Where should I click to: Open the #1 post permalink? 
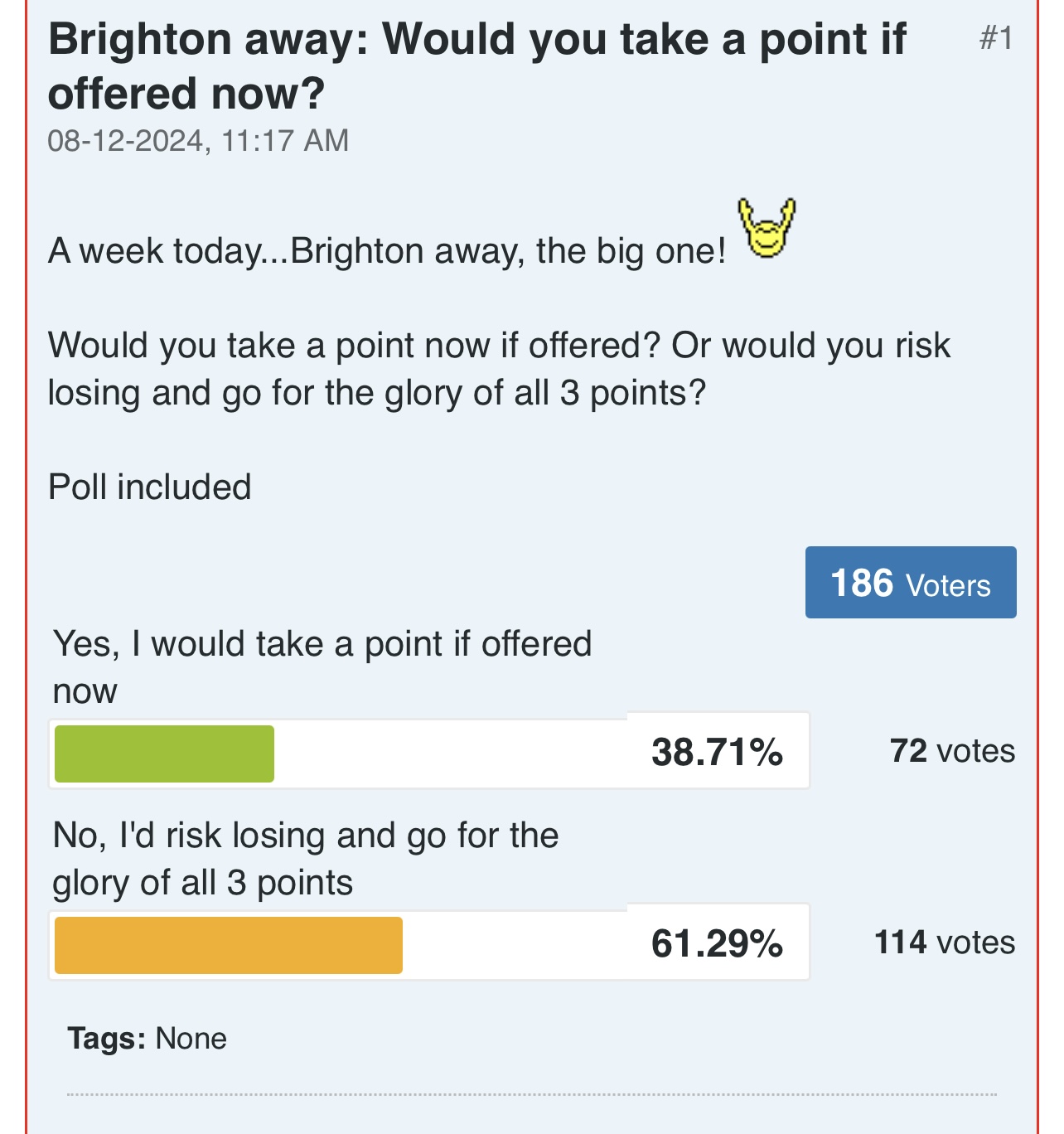[996, 38]
